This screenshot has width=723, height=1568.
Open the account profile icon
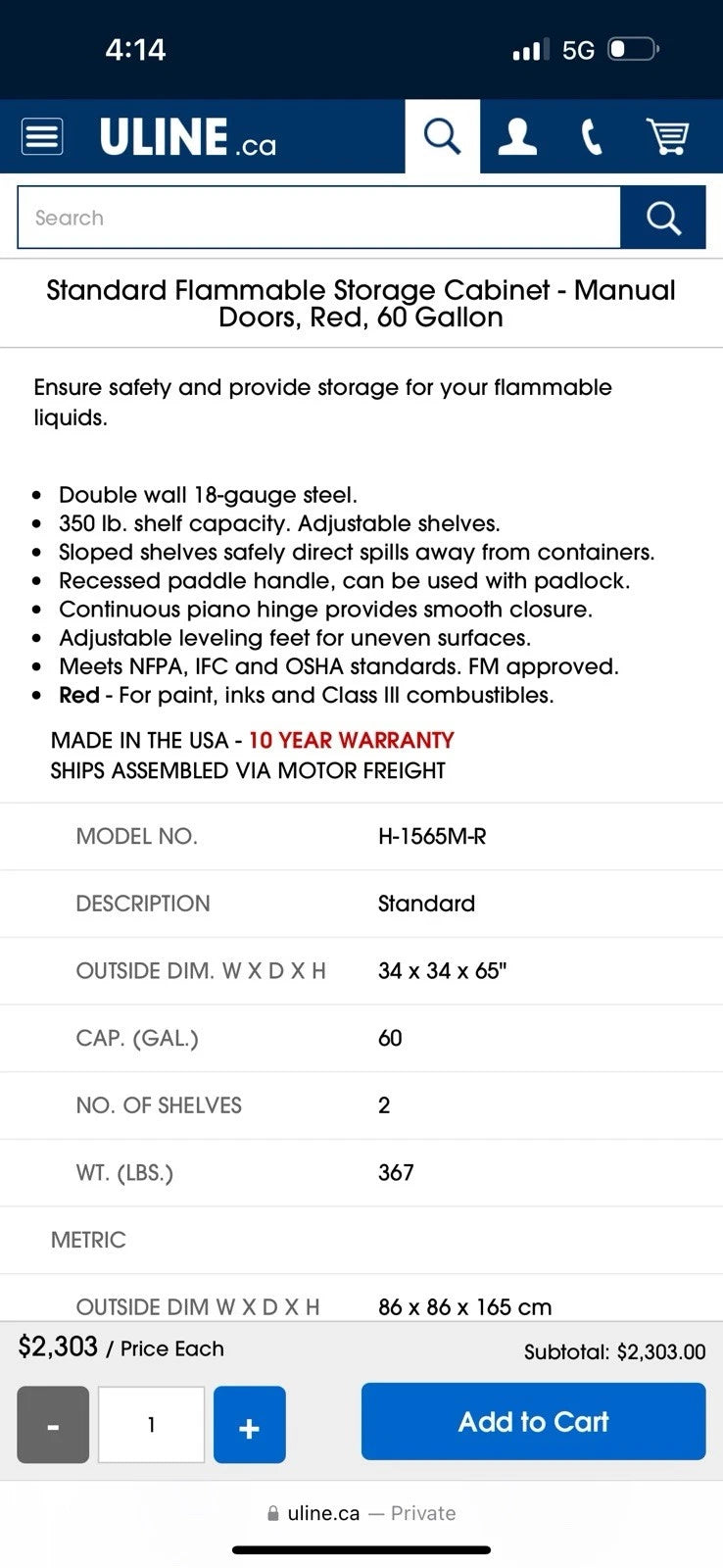point(517,136)
